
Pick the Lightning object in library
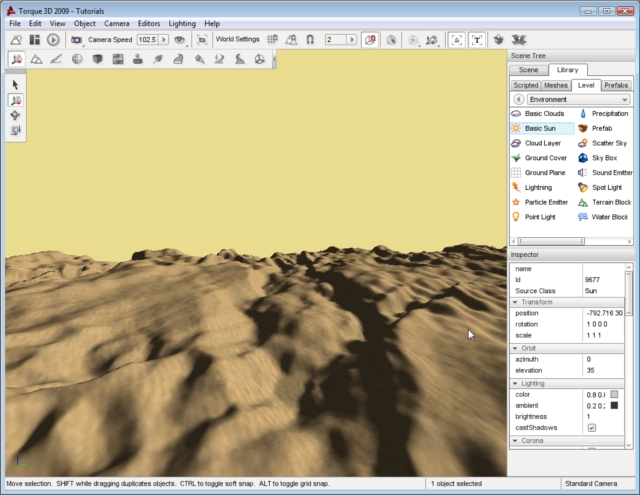(x=537, y=187)
